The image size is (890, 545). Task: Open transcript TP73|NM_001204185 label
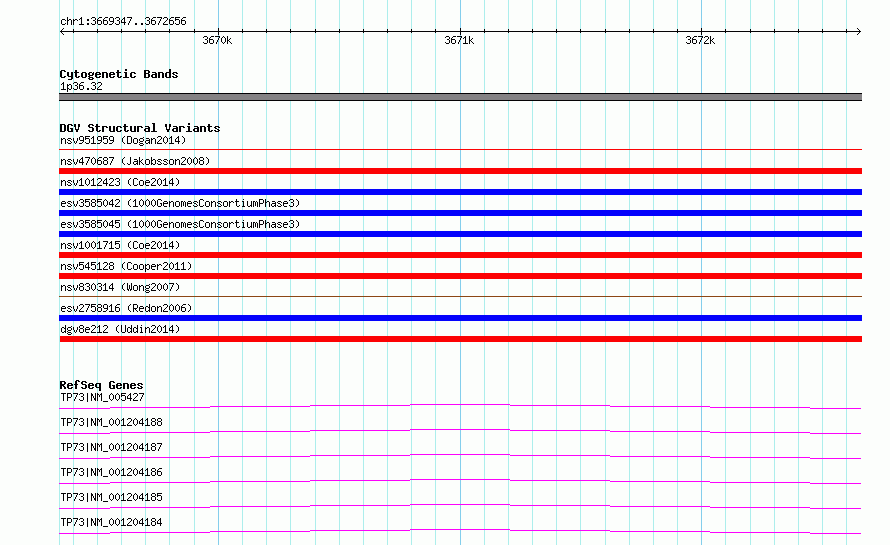111,497
